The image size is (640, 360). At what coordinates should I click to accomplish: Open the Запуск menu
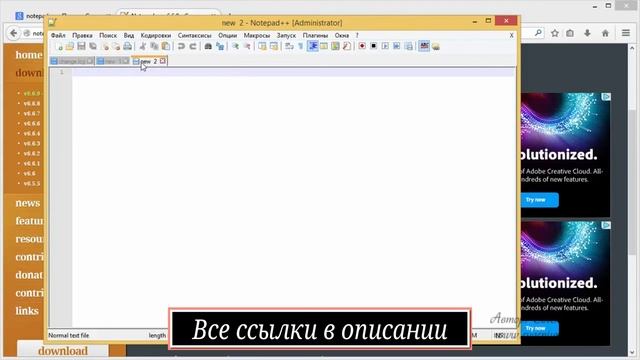[286, 36]
